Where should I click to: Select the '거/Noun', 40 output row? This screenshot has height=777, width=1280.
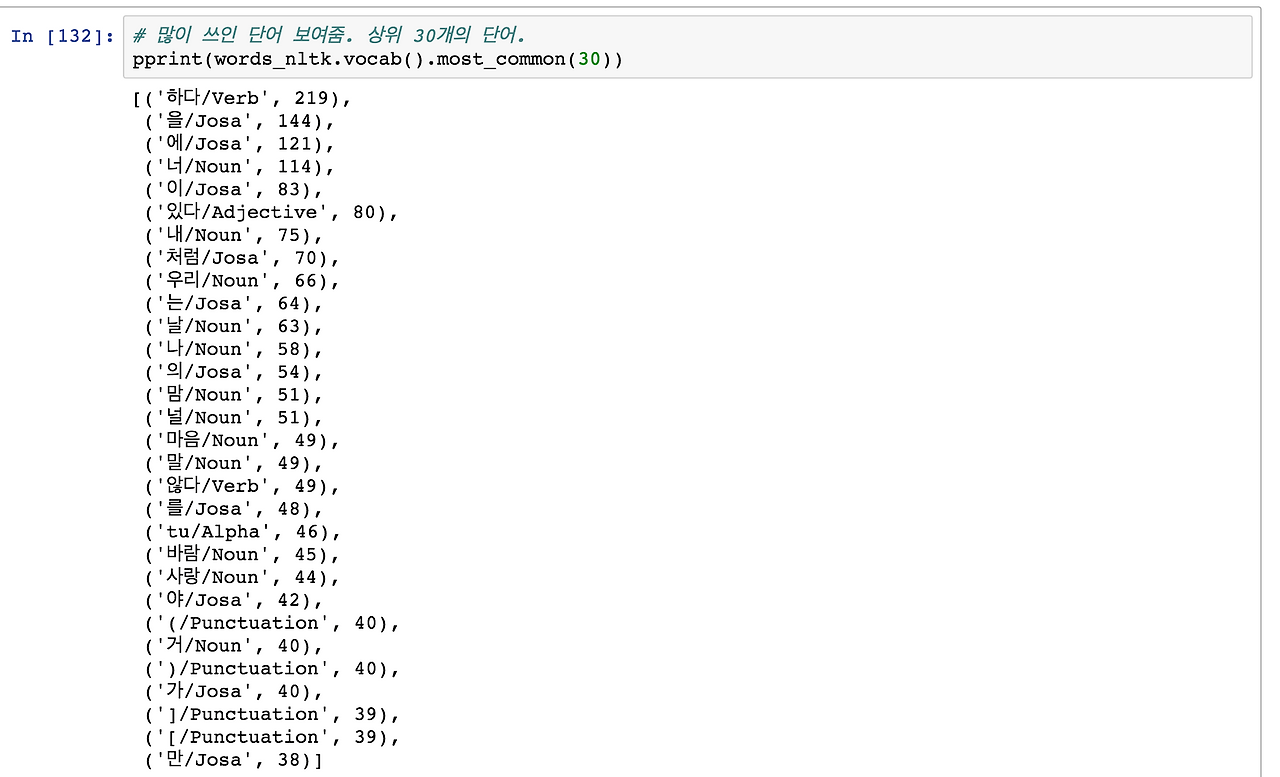(235, 647)
